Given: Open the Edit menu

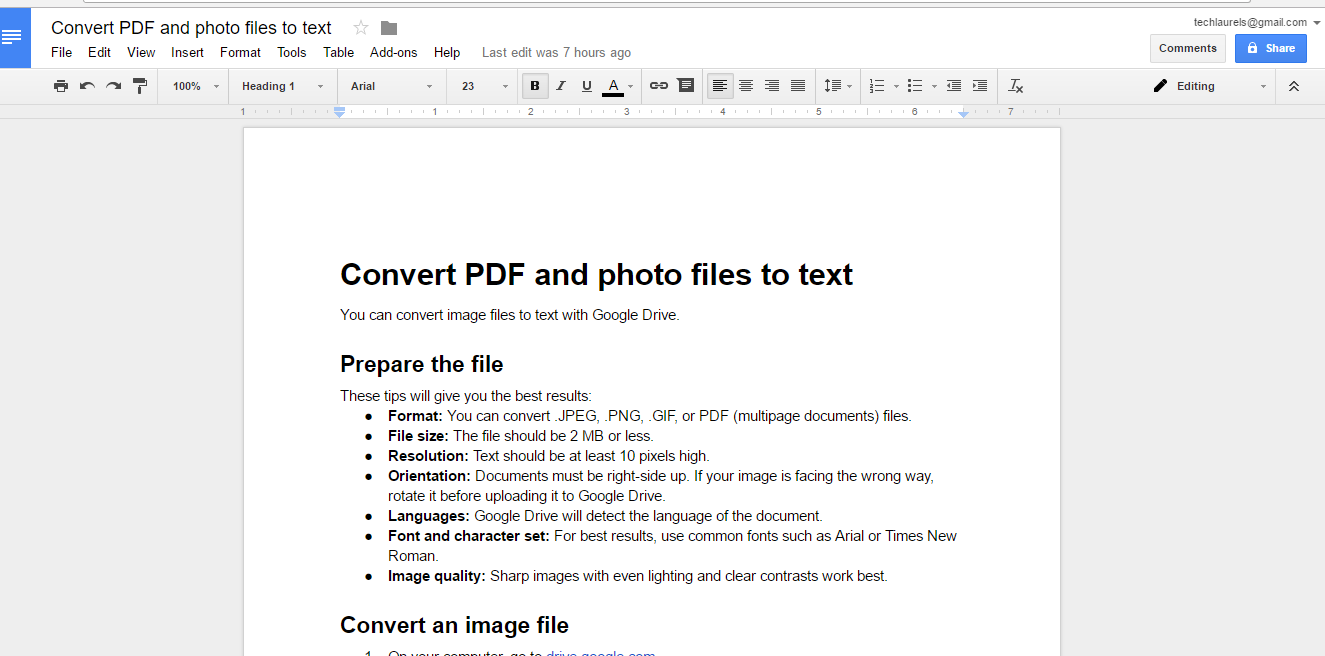Looking at the screenshot, I should coord(99,52).
